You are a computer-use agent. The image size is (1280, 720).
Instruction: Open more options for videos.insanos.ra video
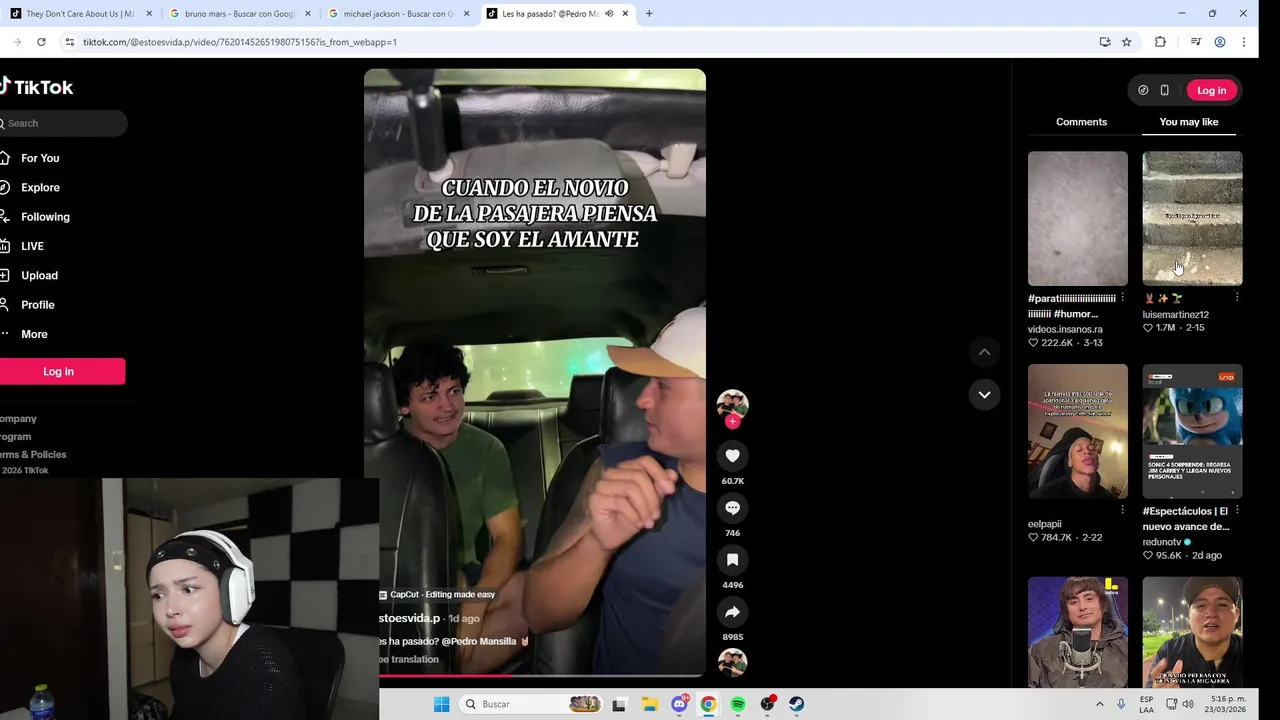pos(1122,298)
